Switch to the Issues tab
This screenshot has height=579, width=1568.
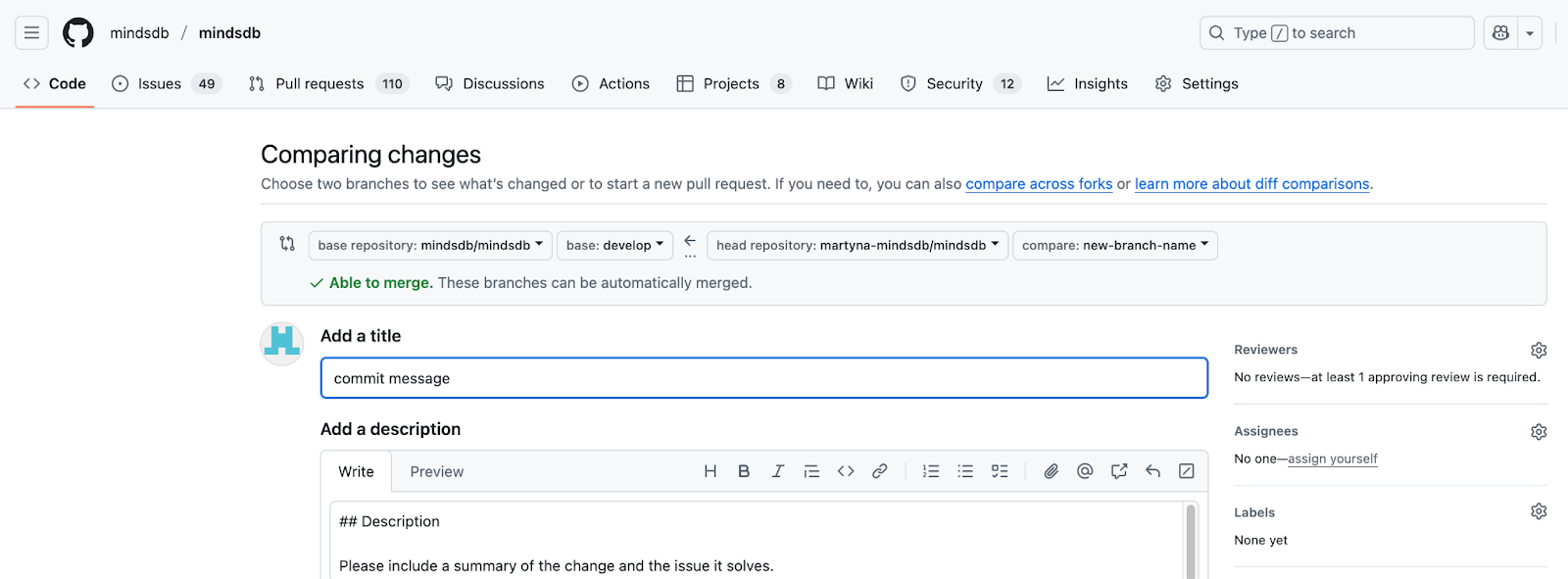(x=167, y=83)
